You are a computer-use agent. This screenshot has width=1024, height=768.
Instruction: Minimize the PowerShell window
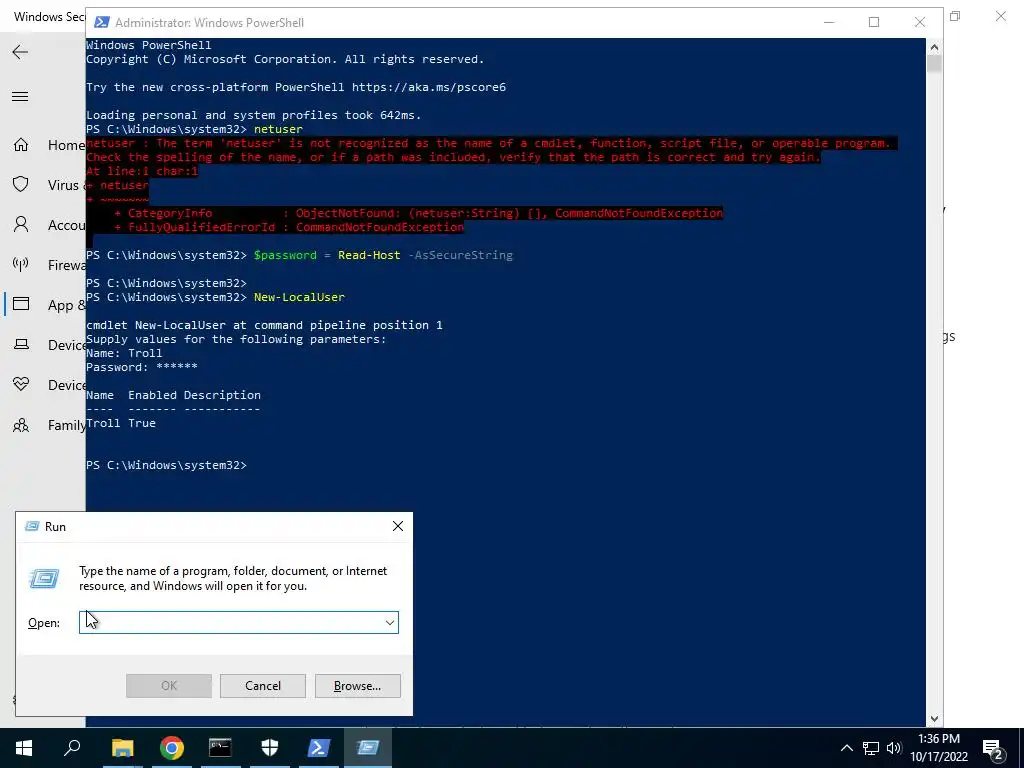pyautogui.click(x=829, y=22)
